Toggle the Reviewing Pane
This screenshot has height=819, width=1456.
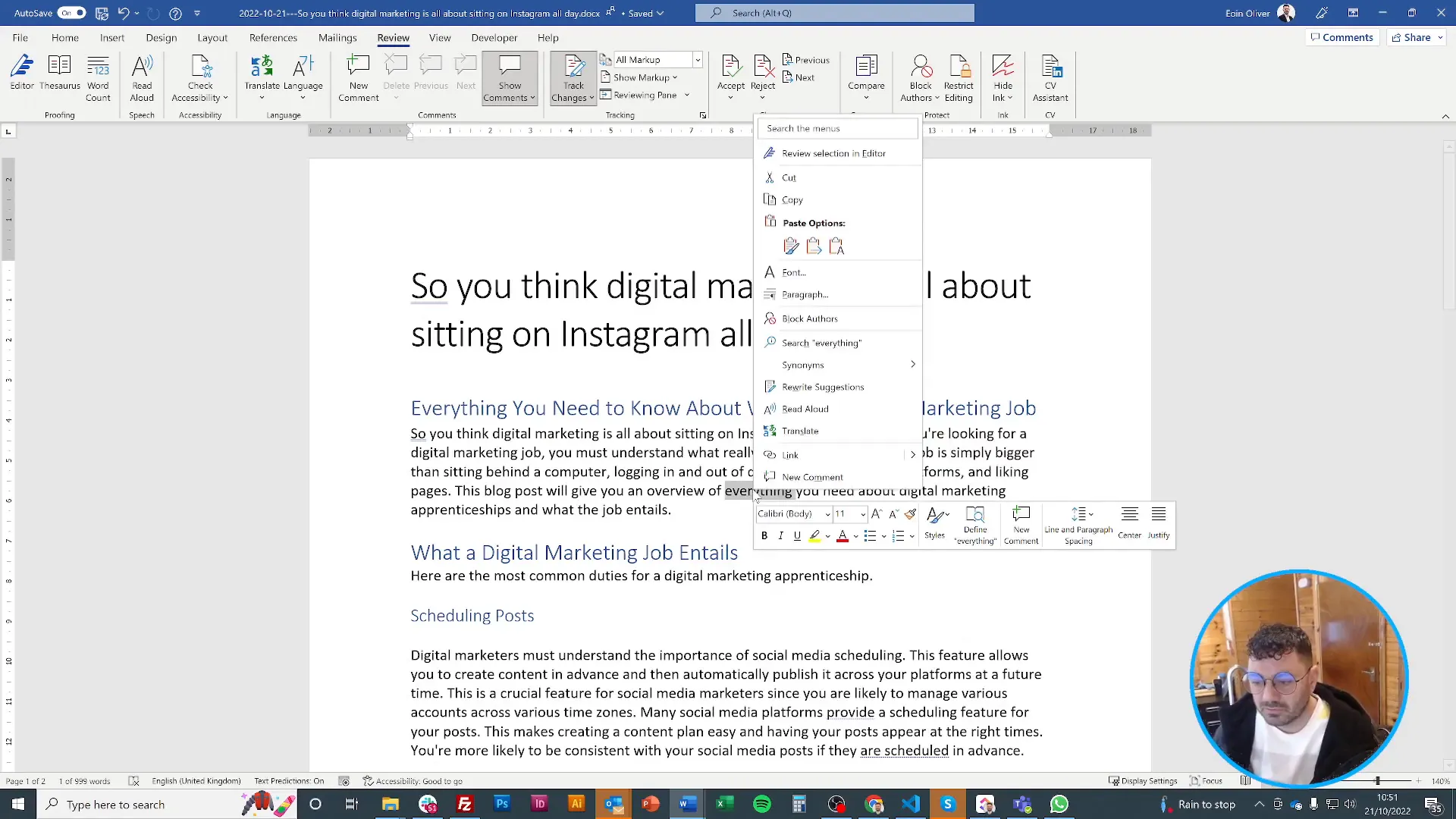[x=638, y=95]
